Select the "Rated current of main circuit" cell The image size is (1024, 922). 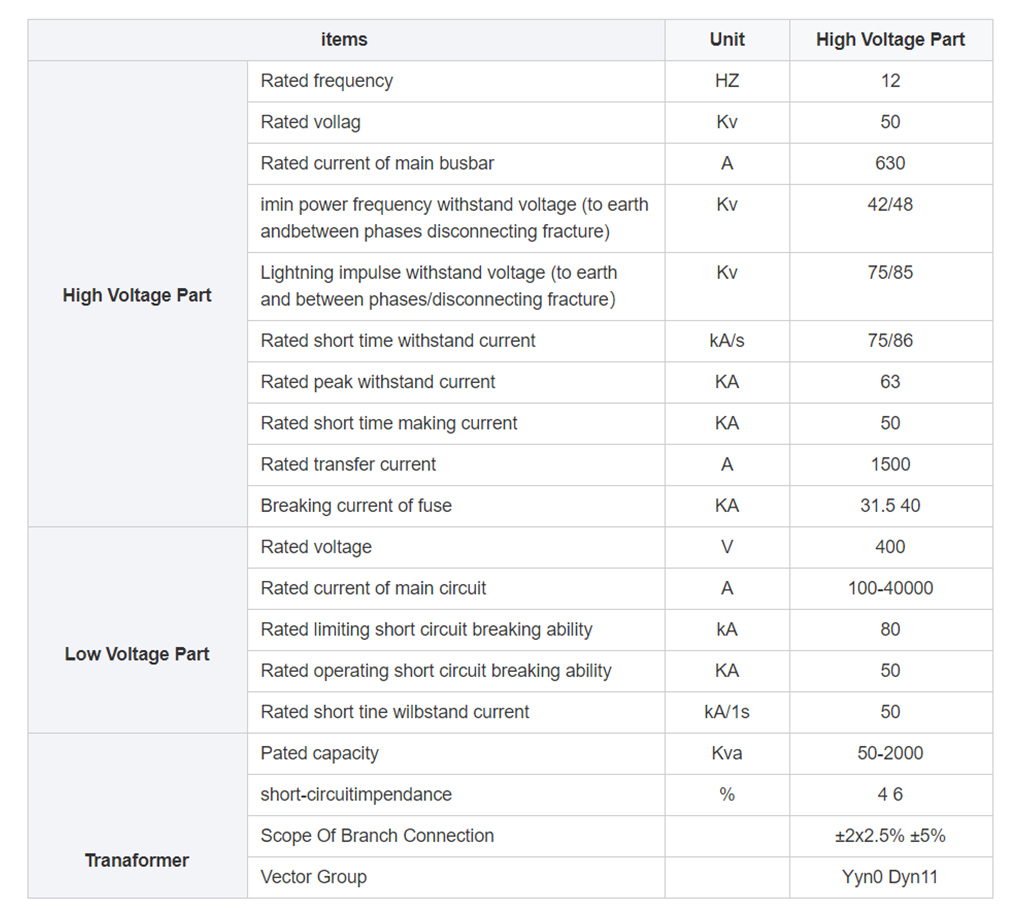point(373,588)
